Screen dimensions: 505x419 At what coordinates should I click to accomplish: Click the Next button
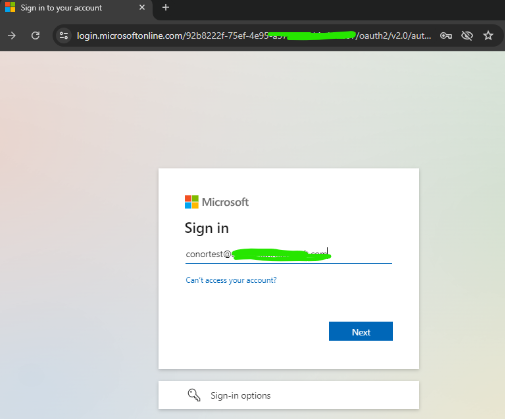click(x=361, y=331)
